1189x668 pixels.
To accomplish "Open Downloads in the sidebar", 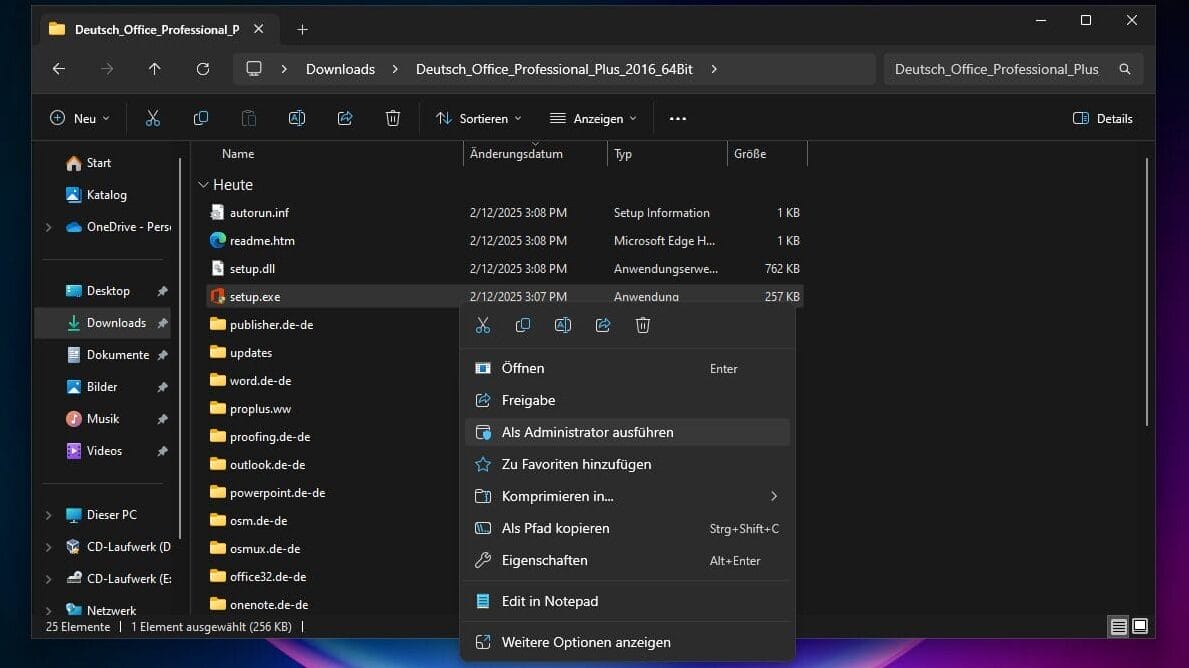I will click(116, 323).
